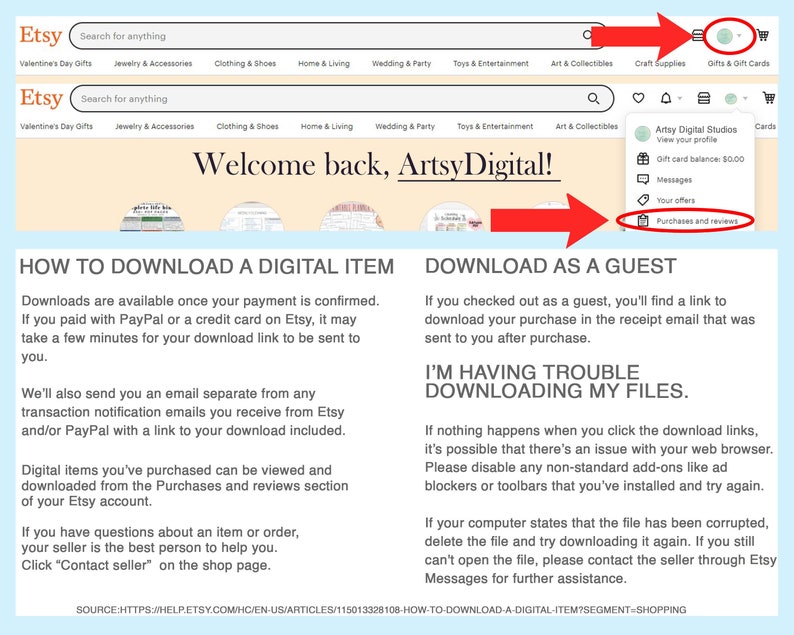Expand the arrow beside the notifications bell

coord(680,98)
